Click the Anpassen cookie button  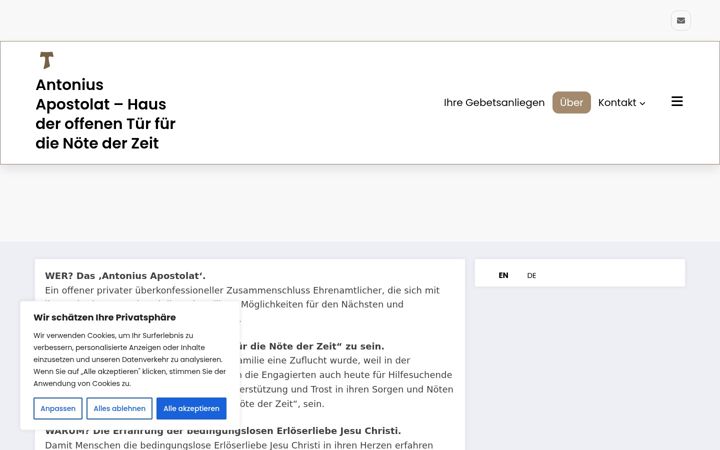click(x=58, y=408)
